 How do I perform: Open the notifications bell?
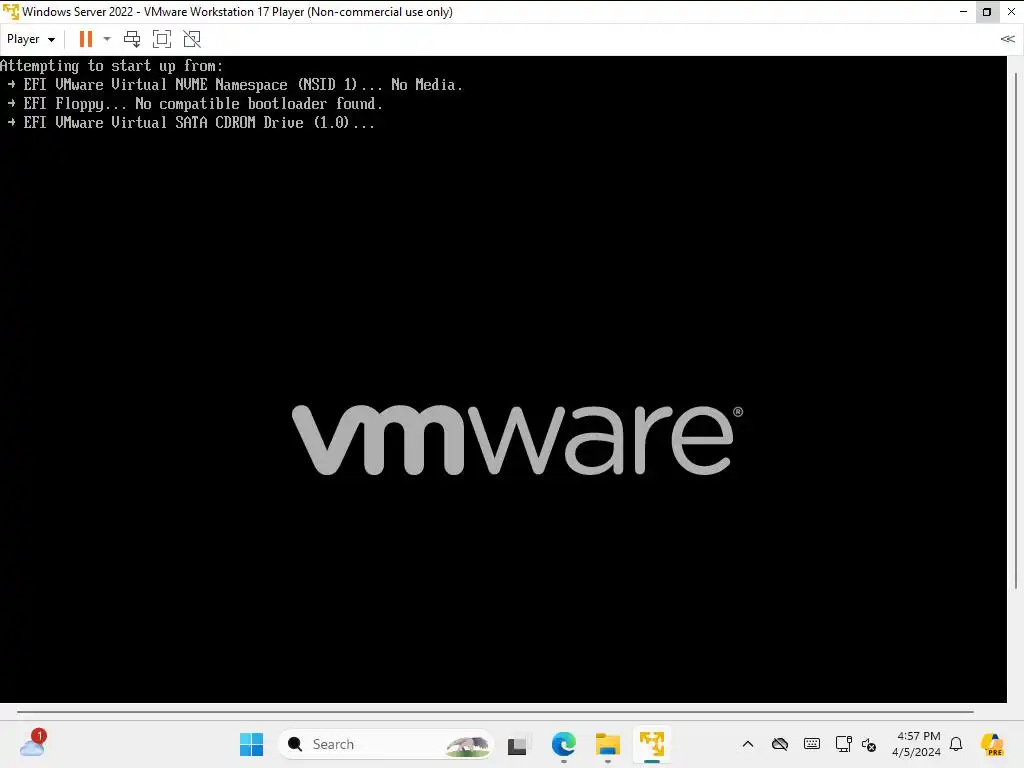click(x=956, y=744)
